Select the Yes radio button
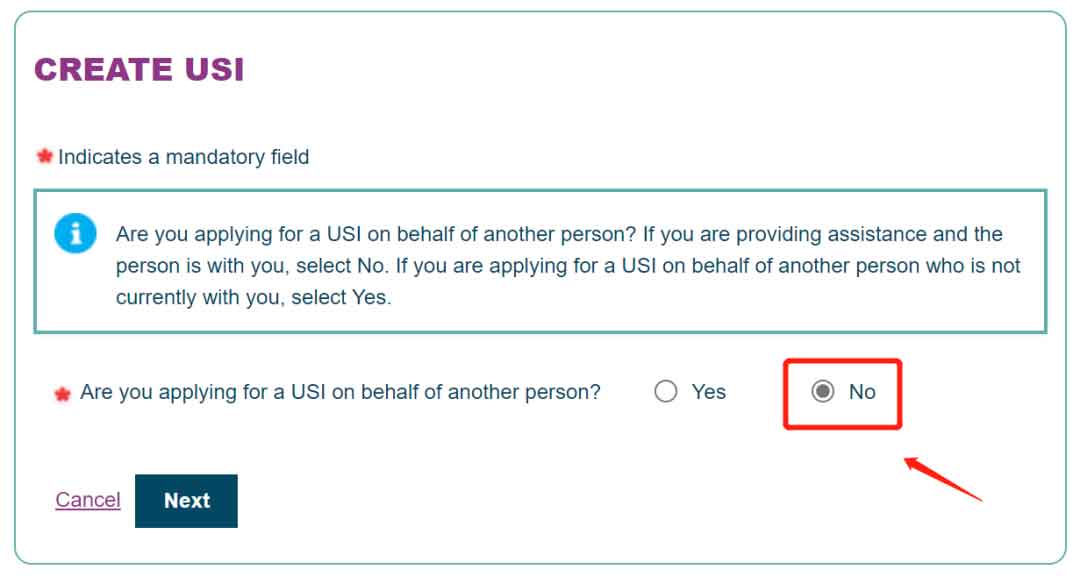1080x584 pixels. (665, 391)
